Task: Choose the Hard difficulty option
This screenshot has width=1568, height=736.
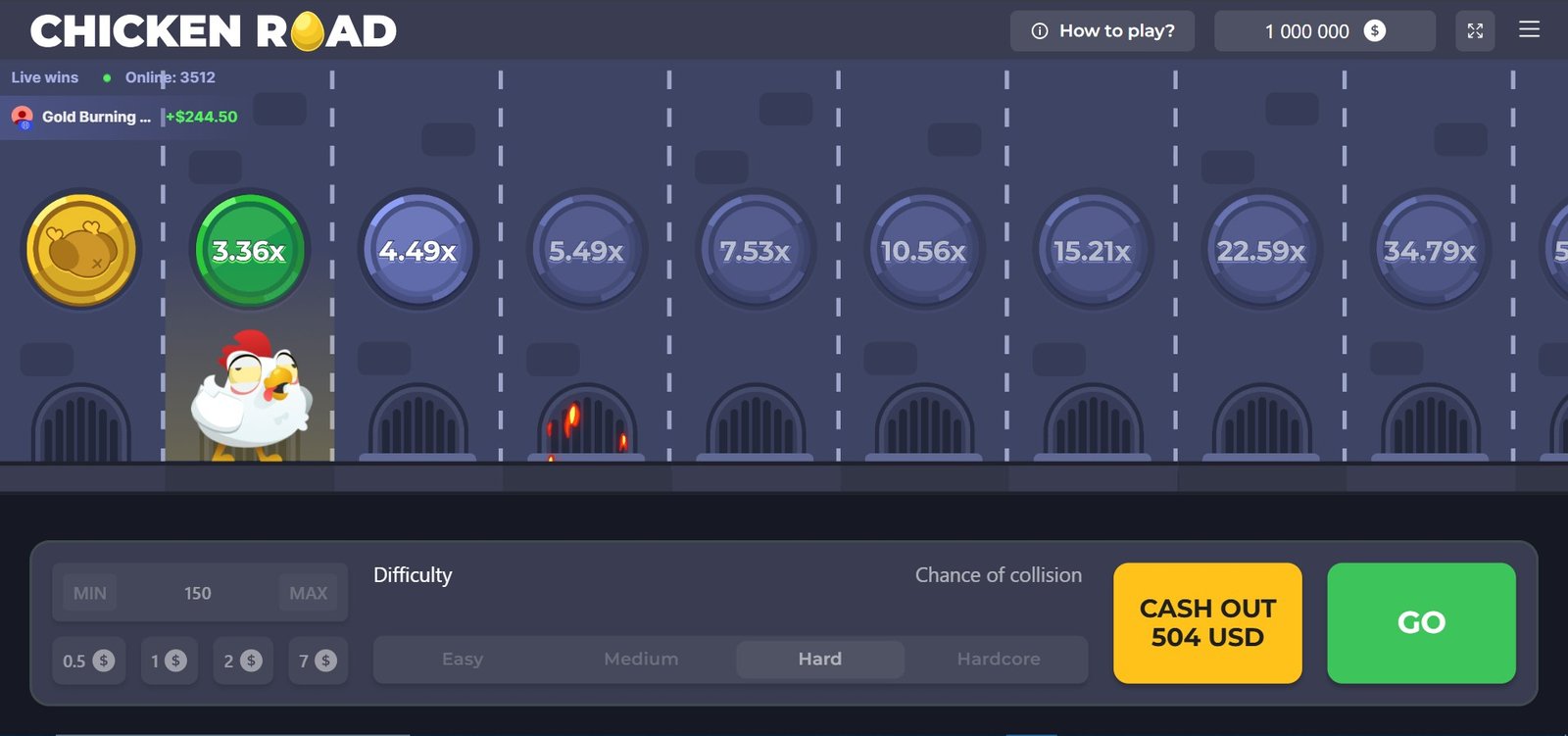Action: [819, 660]
